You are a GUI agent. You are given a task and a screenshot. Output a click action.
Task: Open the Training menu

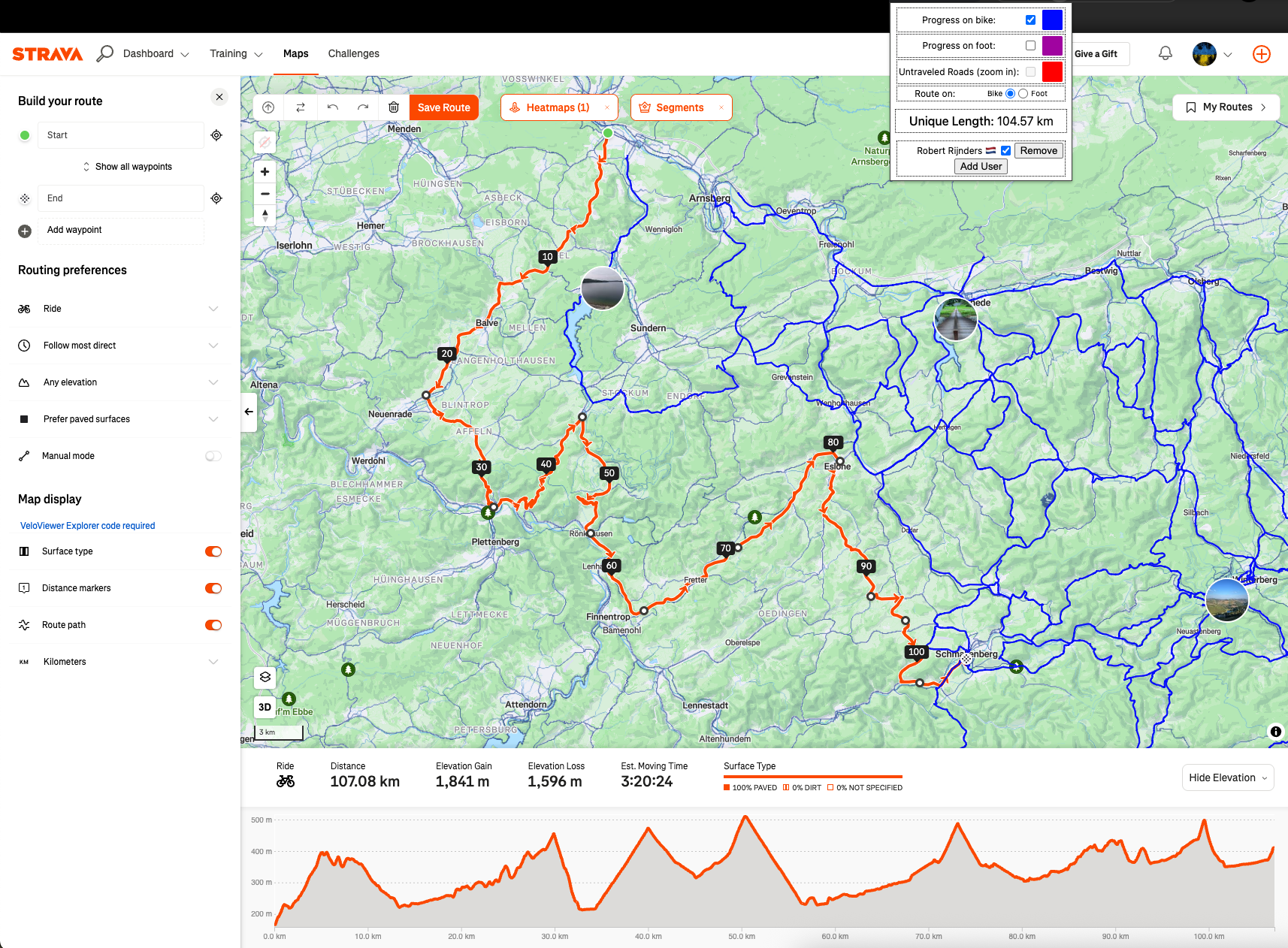[x=236, y=53]
